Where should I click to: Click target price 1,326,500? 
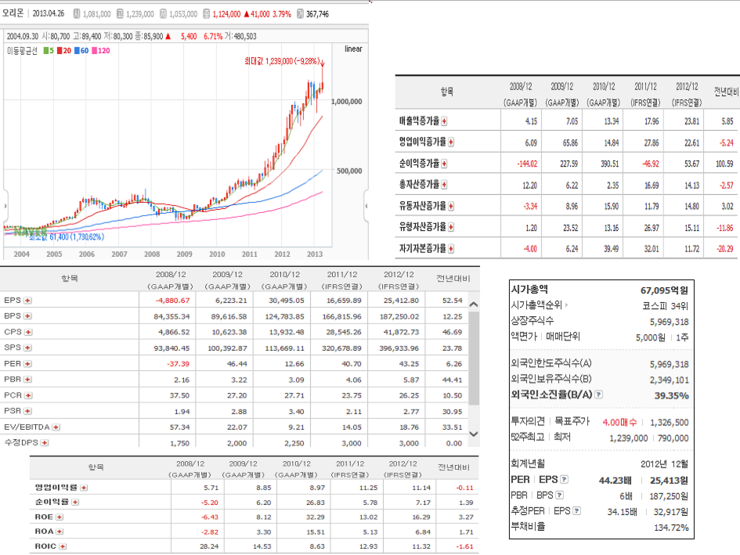click(x=669, y=422)
